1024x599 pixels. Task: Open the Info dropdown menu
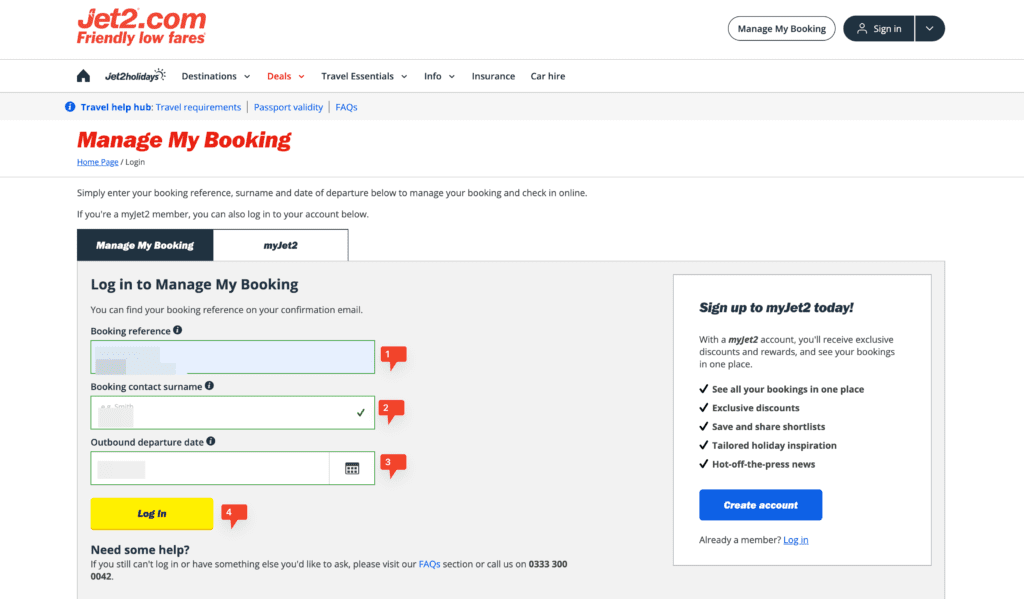[439, 76]
